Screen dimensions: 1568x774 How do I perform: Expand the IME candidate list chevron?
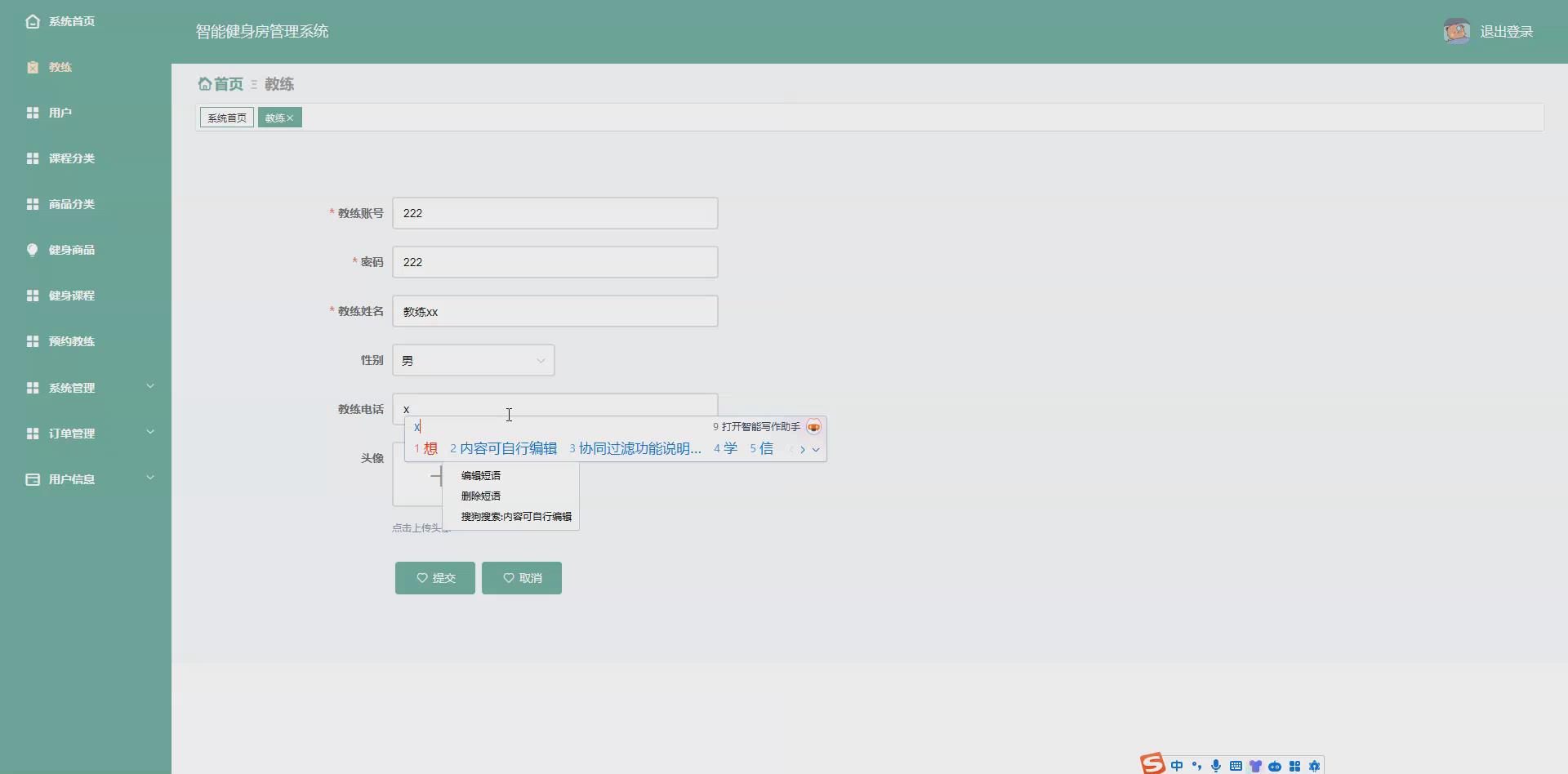pyautogui.click(x=816, y=449)
